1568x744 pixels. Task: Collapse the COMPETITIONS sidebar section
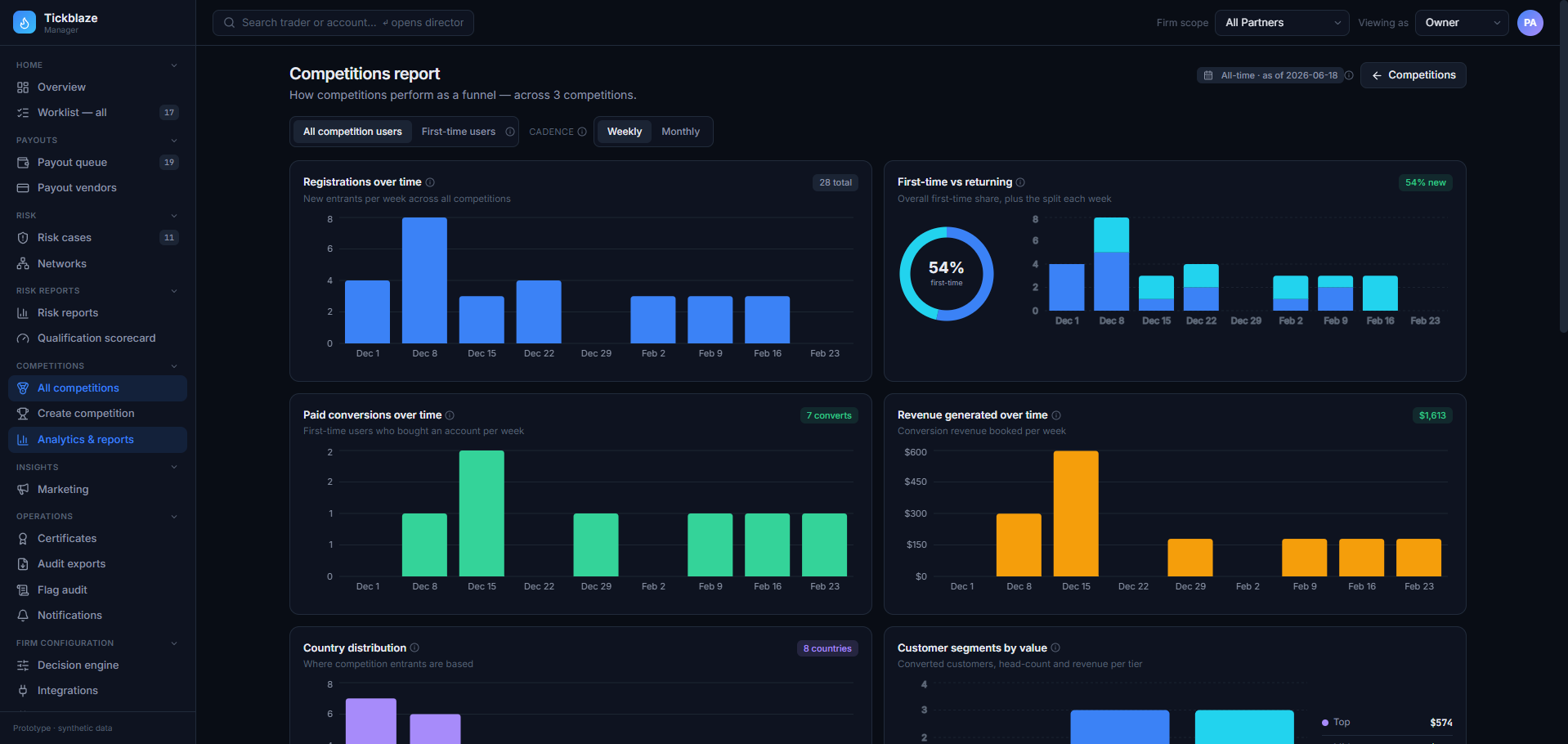[174, 366]
